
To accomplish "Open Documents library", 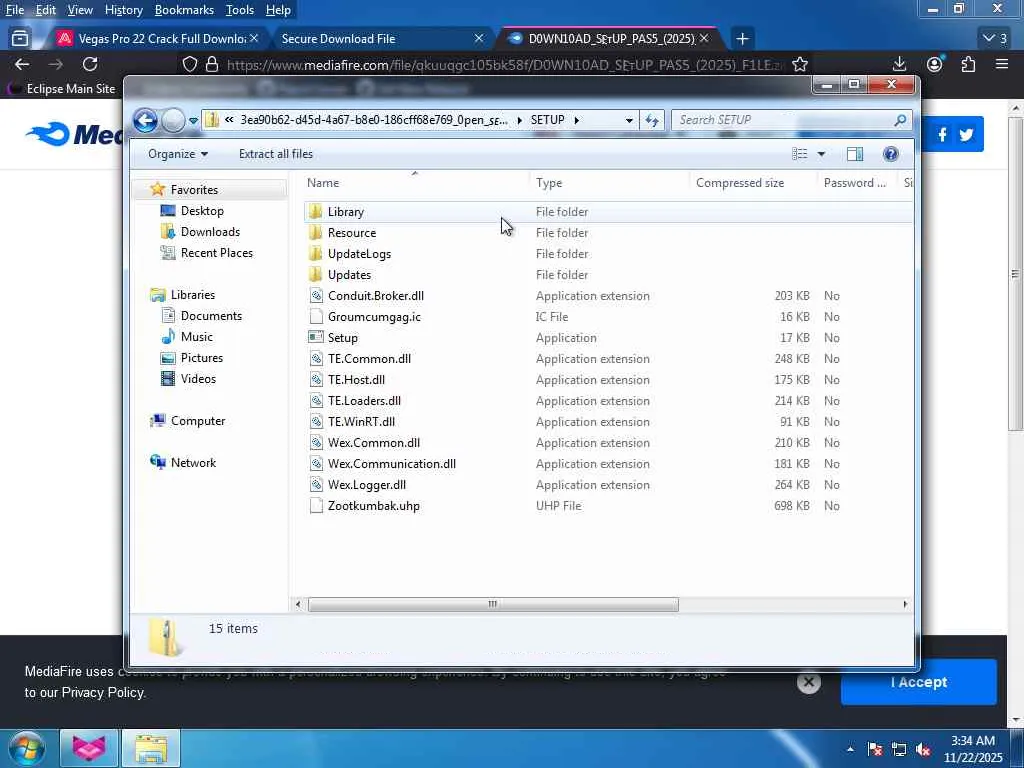I will pyautogui.click(x=211, y=316).
